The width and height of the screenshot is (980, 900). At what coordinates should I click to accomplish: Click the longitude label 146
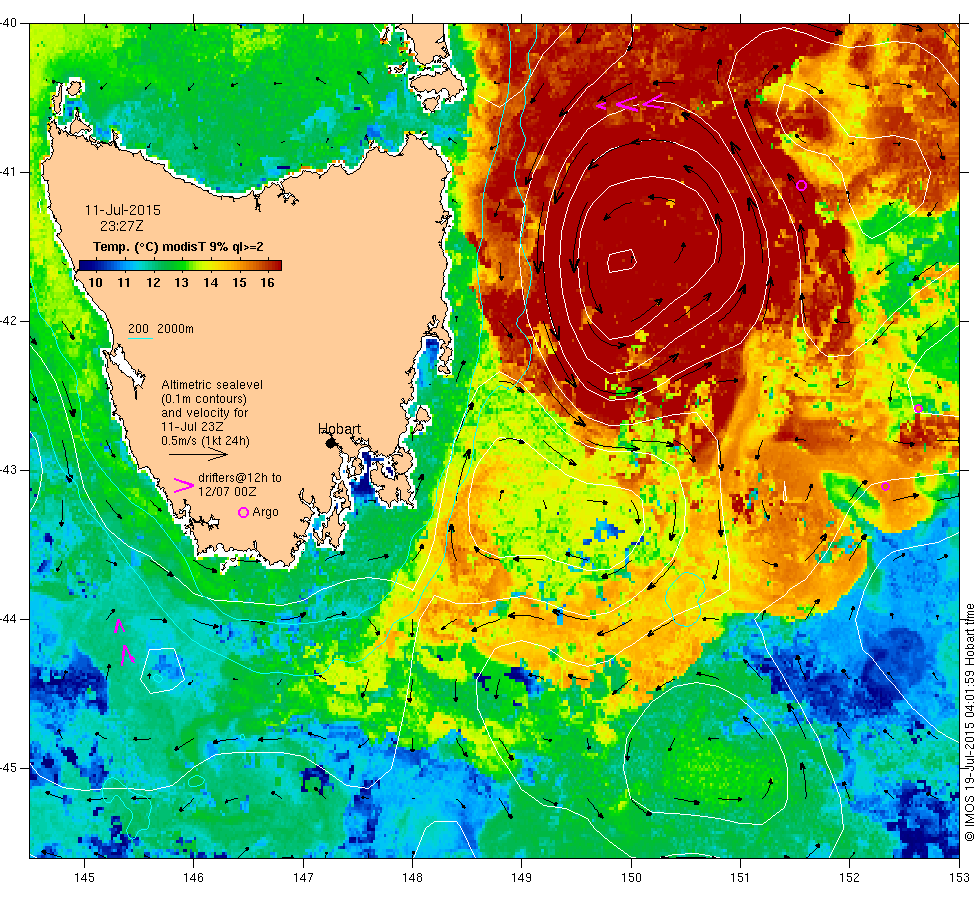tap(193, 878)
